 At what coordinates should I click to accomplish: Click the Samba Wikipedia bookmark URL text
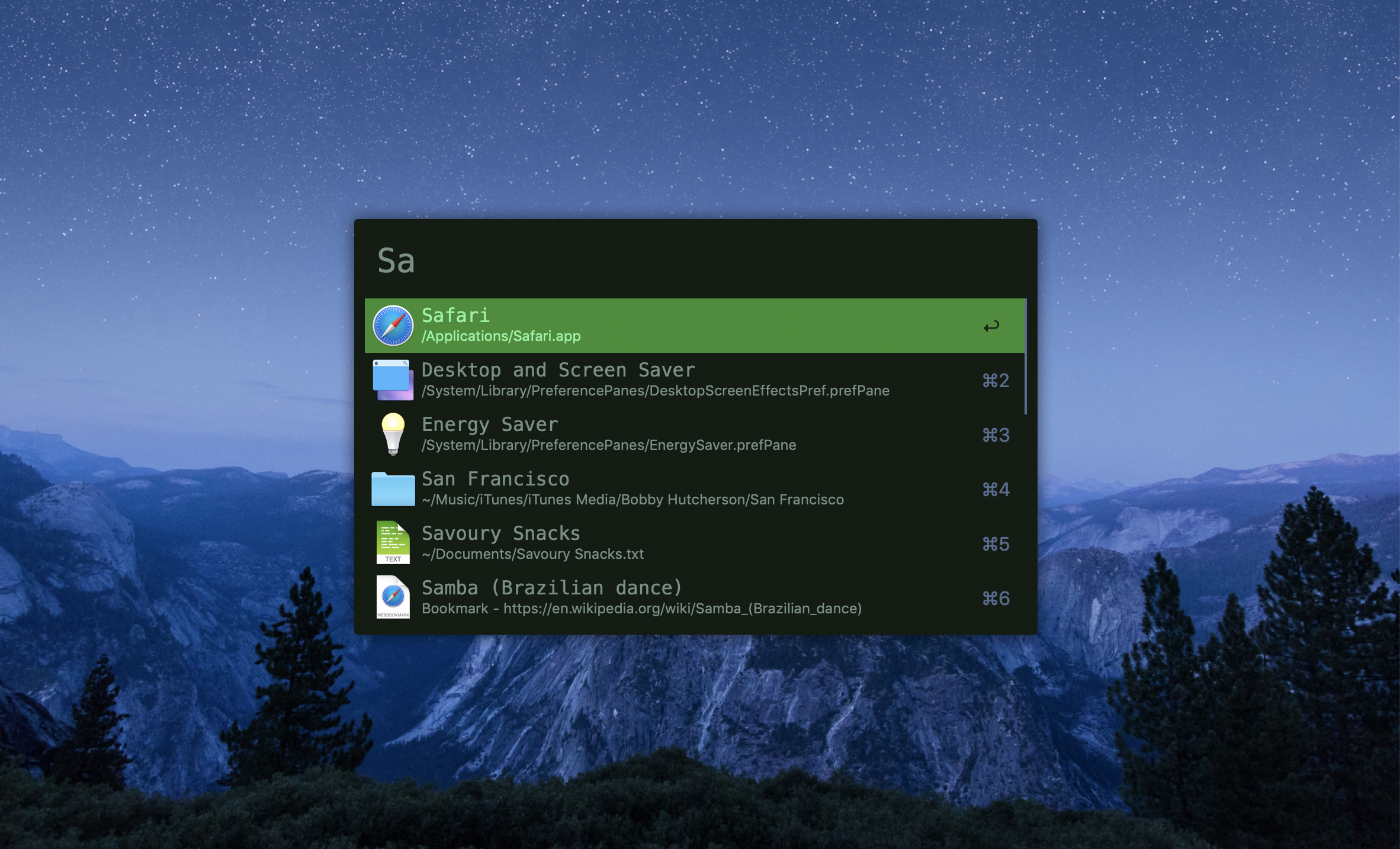click(x=682, y=609)
